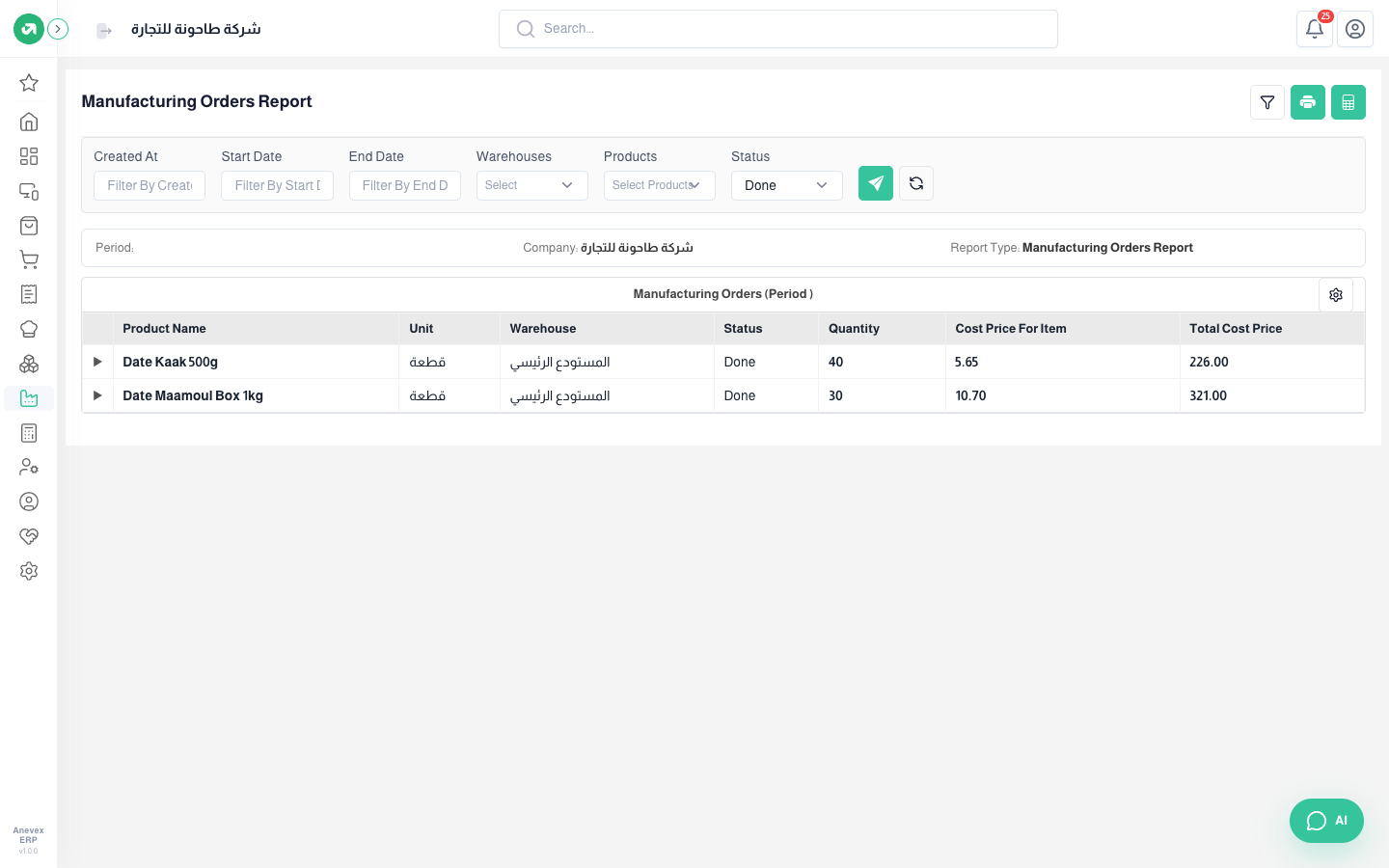Select the factory manufacturing sidebar icon
1389x868 pixels.
coord(29,398)
